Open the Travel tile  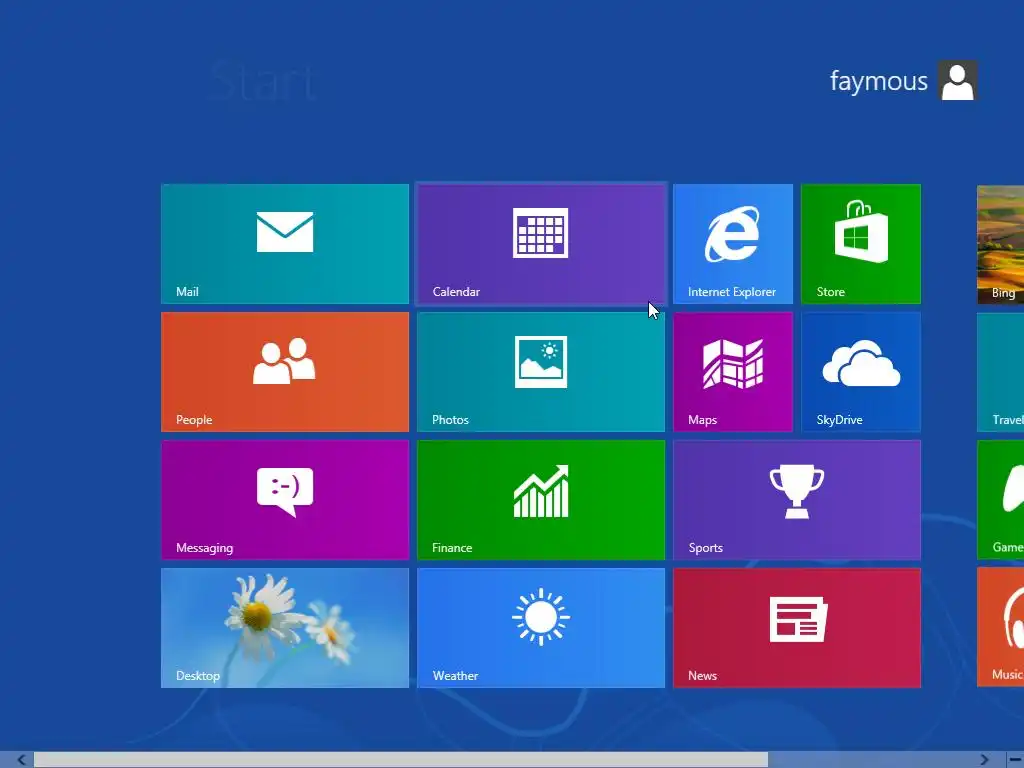tap(1000, 372)
